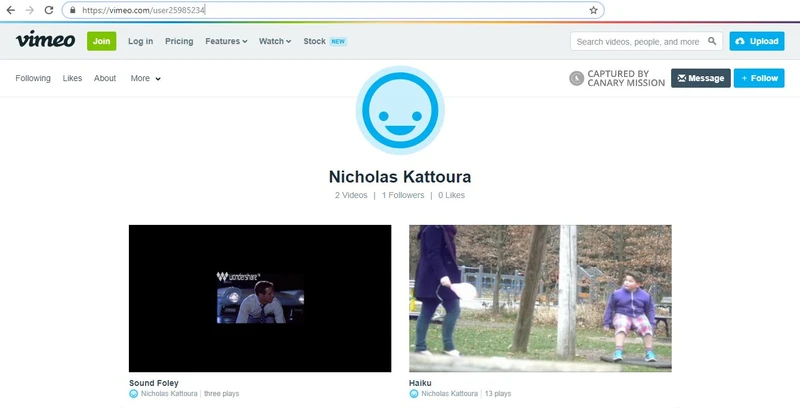
Task: Click the search magnifier icon
Action: pos(712,41)
